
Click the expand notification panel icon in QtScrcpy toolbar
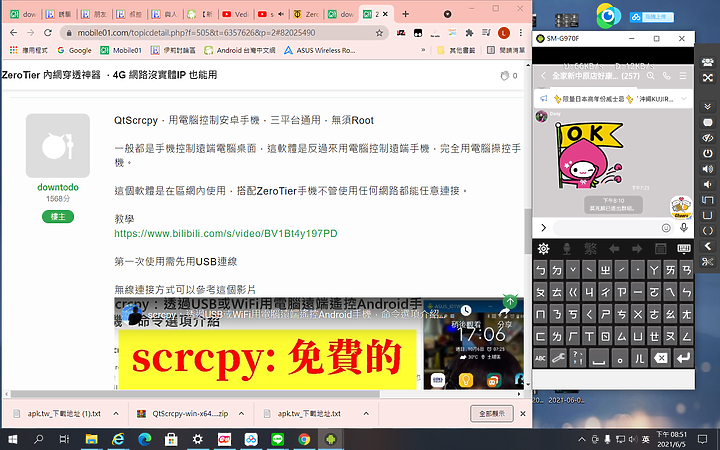point(707,107)
